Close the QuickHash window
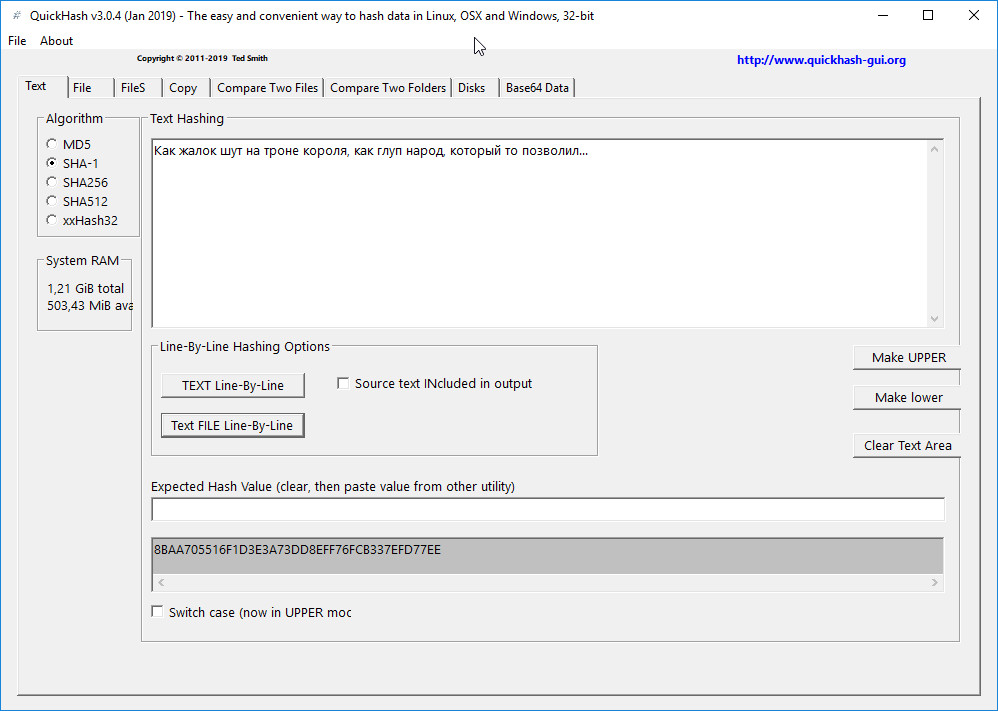998x711 pixels. coord(974,15)
